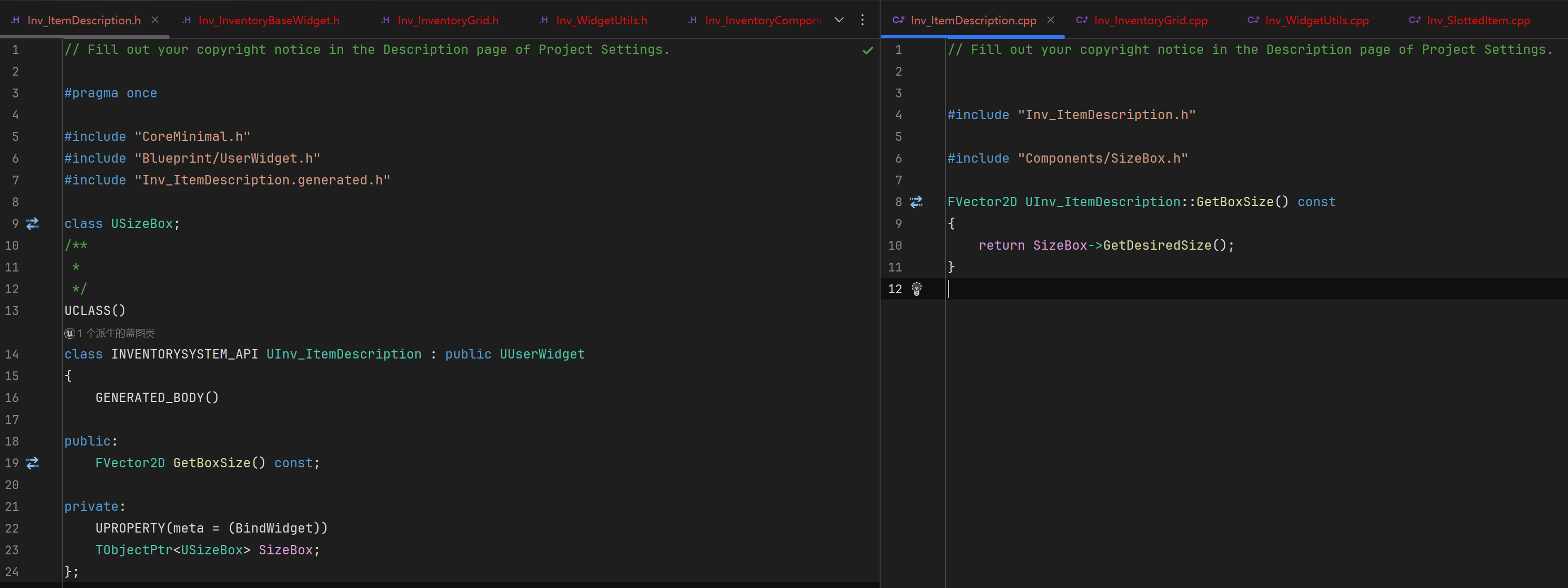Switch to Inv_InventoryBaseWidget.h tab
1568x588 pixels.
[269, 21]
